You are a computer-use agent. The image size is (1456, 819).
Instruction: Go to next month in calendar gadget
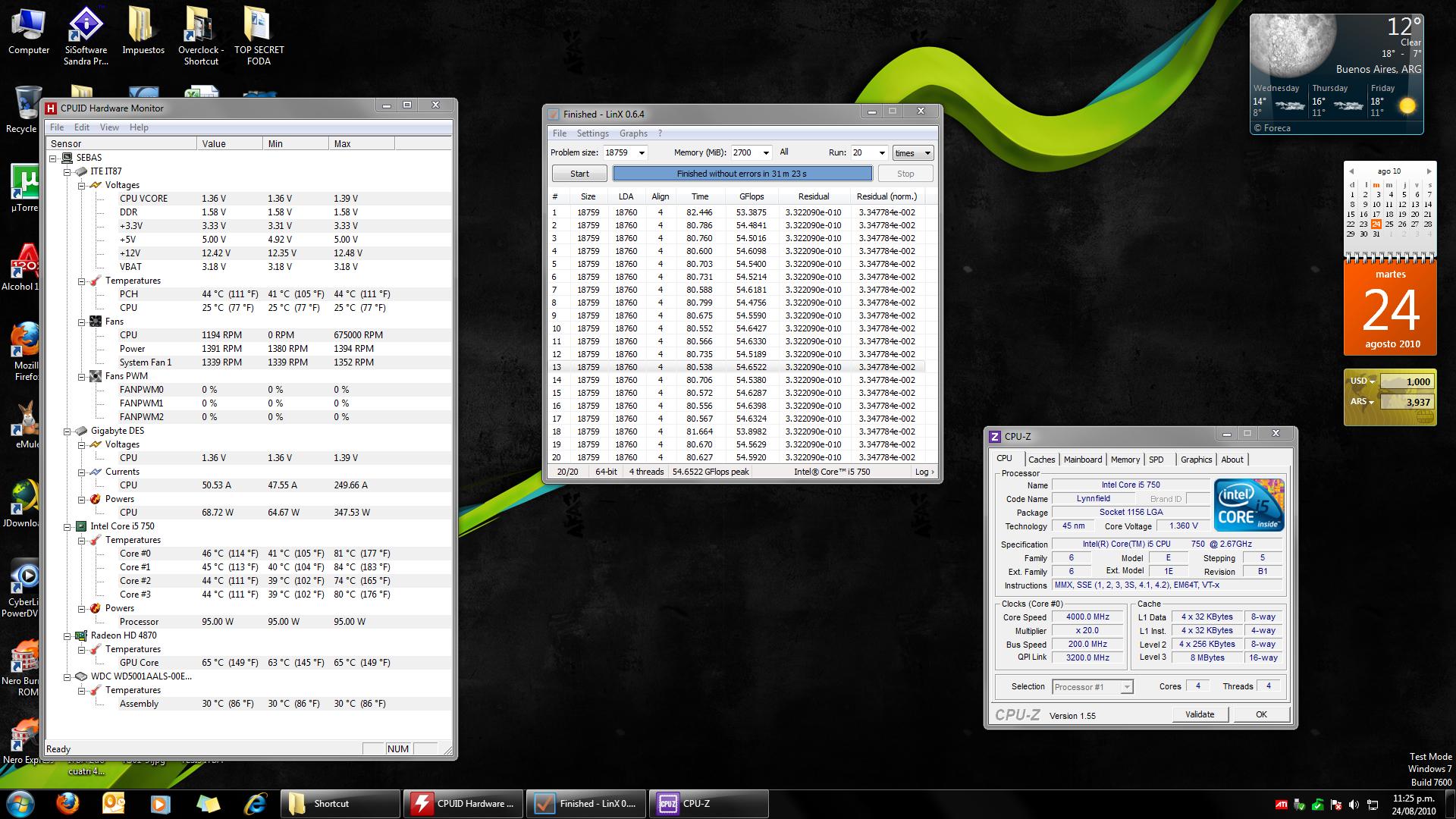pos(1429,171)
